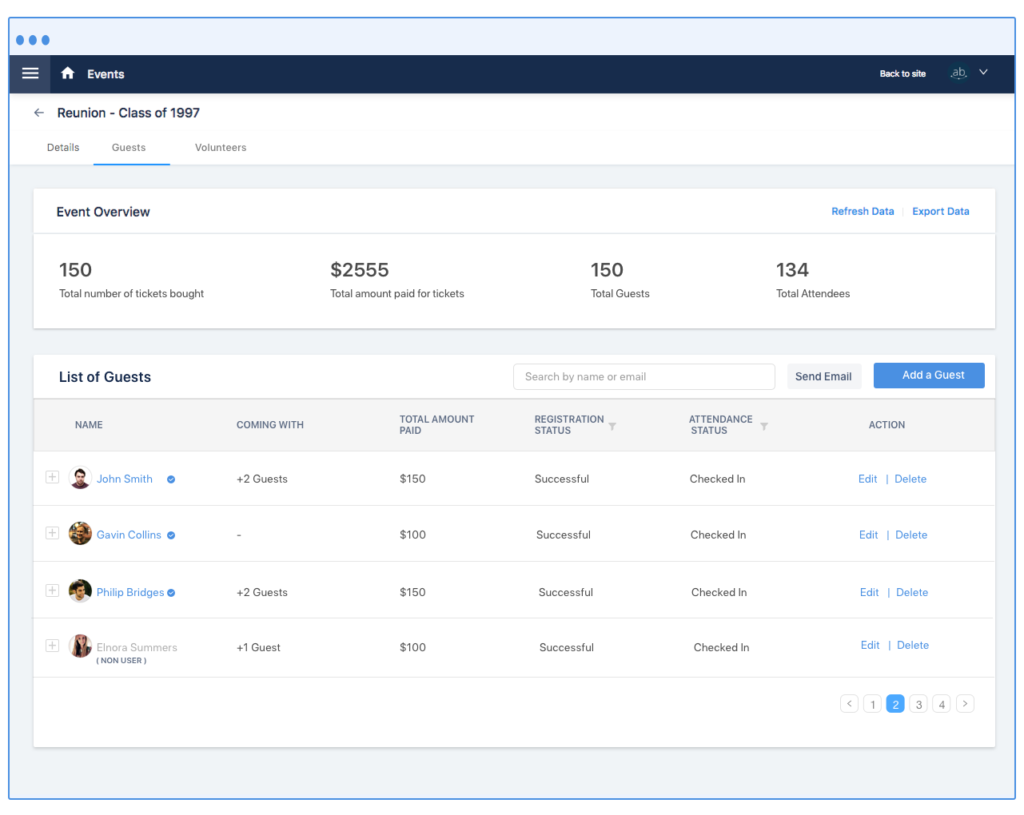Delete the Gavin Collins guest entry
Image resolution: width=1024 pixels, height=815 pixels.
(910, 535)
